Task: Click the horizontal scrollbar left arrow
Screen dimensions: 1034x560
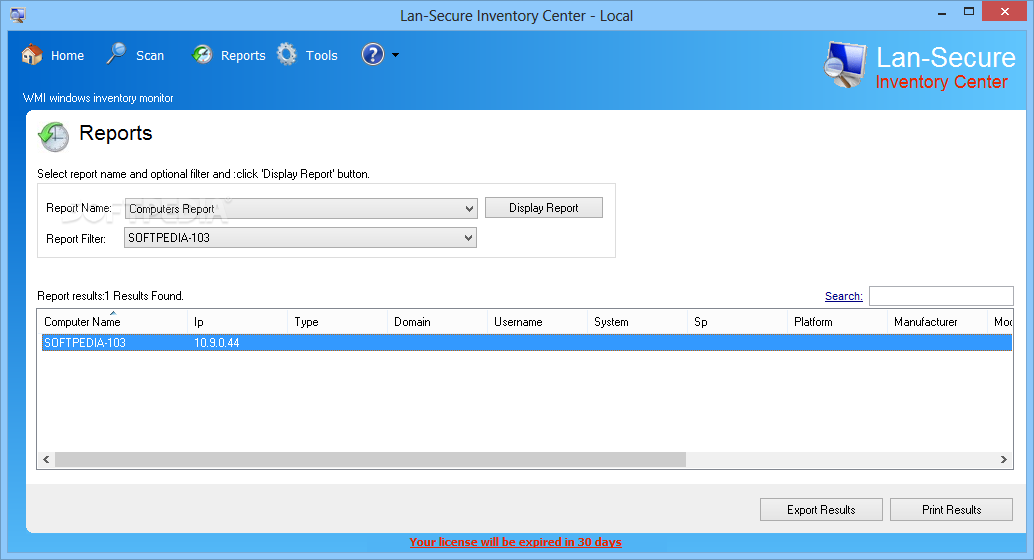Action: pos(46,459)
